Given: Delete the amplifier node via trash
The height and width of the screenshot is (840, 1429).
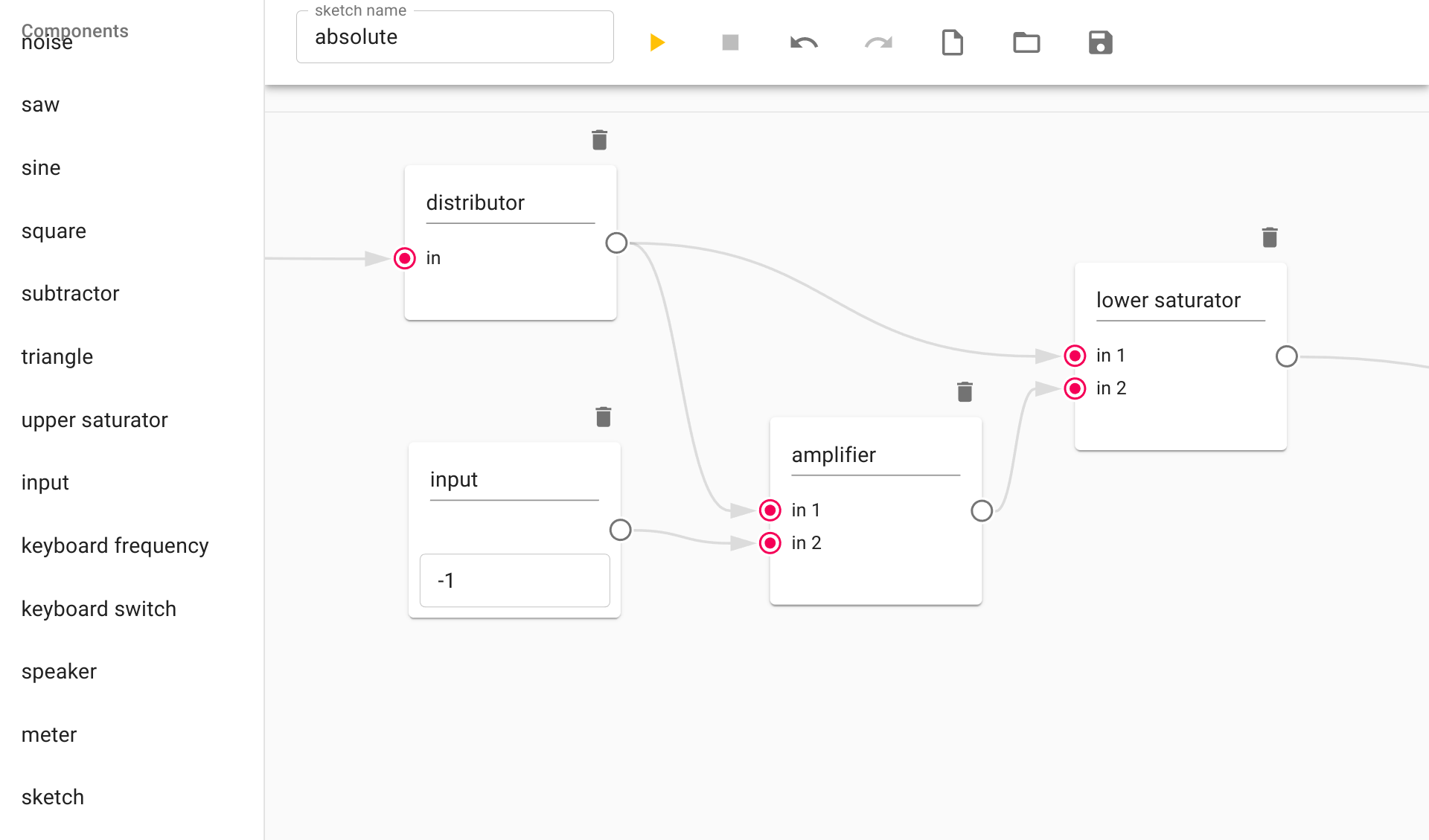Looking at the screenshot, I should tap(965, 391).
